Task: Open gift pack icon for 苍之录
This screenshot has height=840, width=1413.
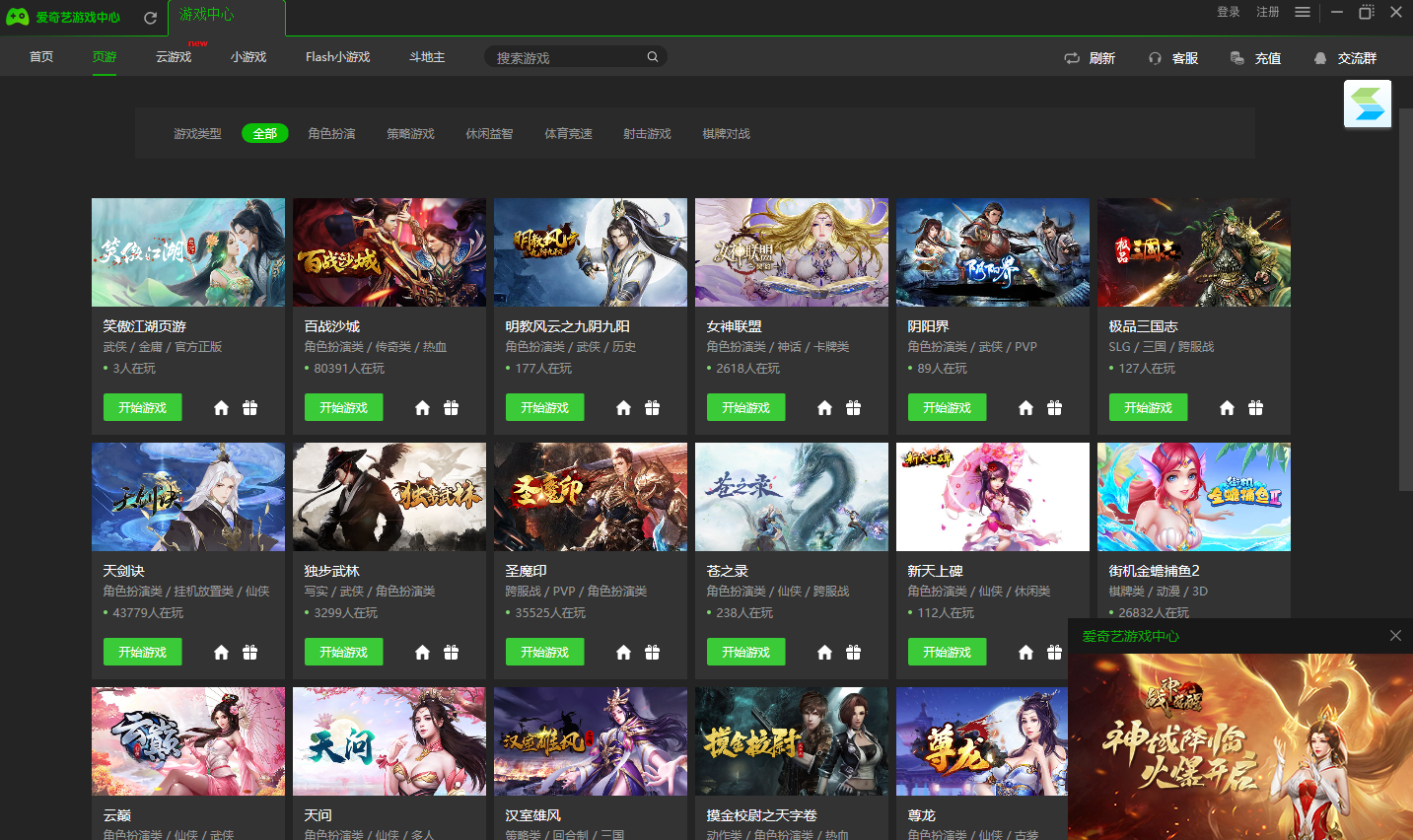Action: 854,652
